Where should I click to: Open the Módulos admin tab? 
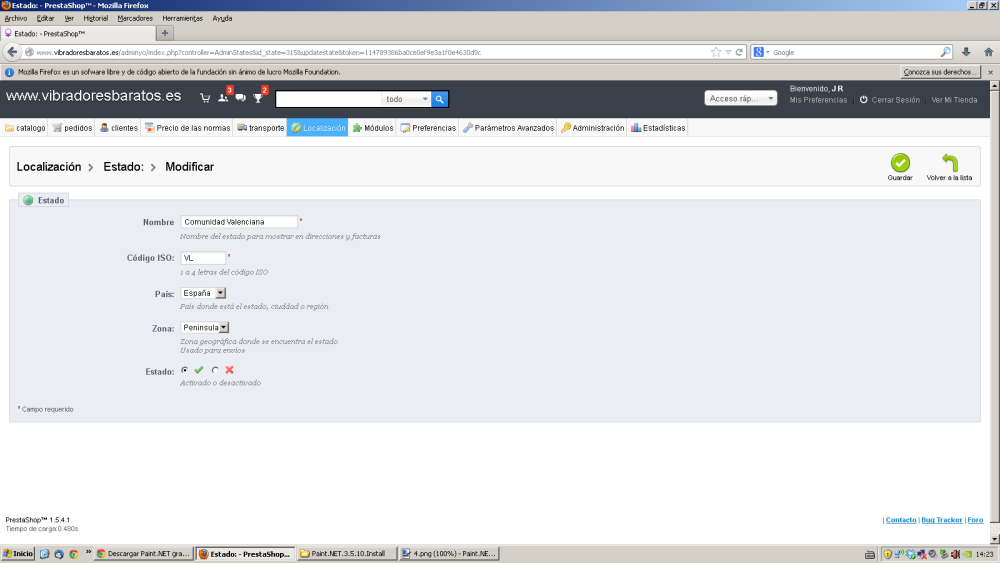pos(373,128)
